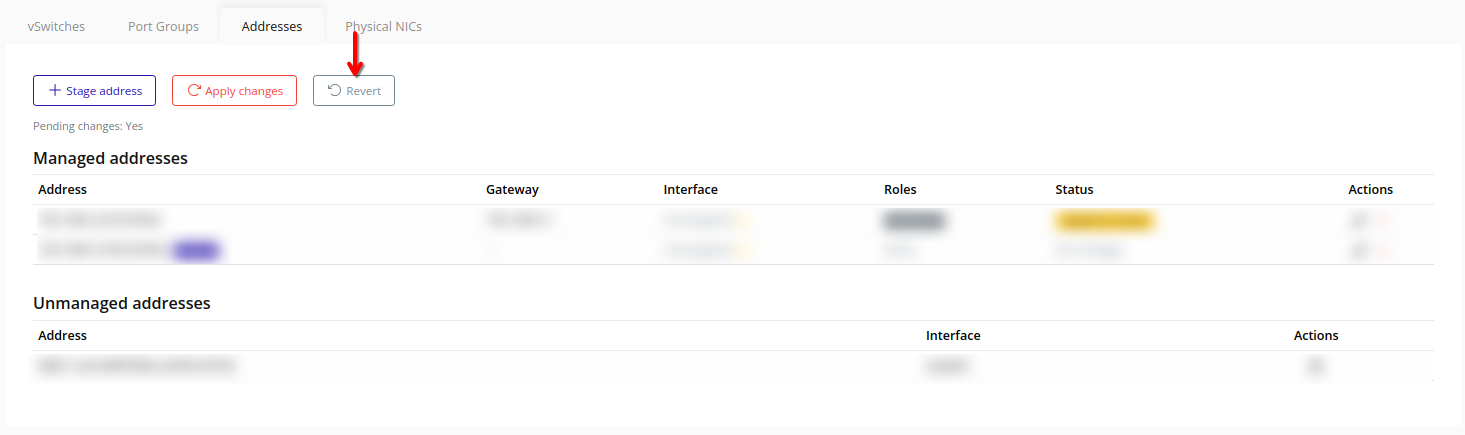Click the Revert undo arrow icon
The width and height of the screenshot is (1465, 435).
click(x=334, y=91)
